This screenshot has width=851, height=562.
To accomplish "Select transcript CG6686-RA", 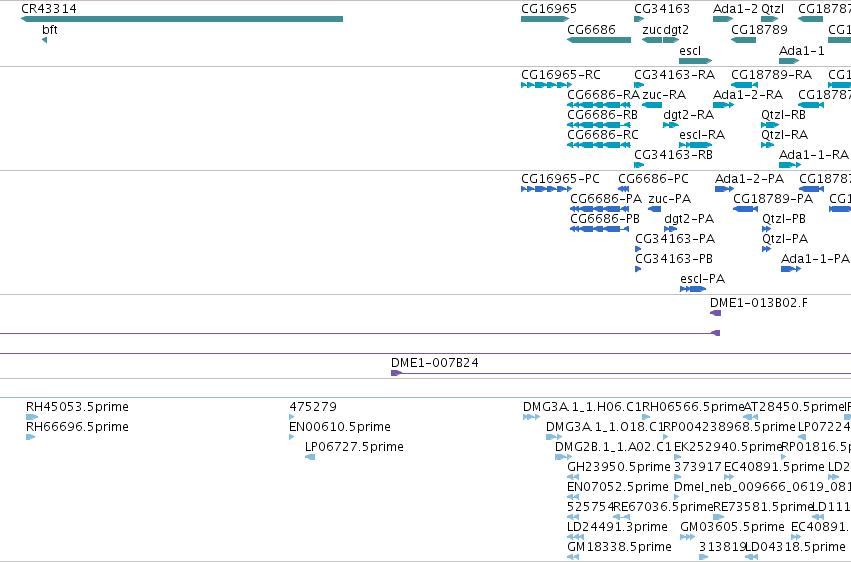I will (604, 94).
